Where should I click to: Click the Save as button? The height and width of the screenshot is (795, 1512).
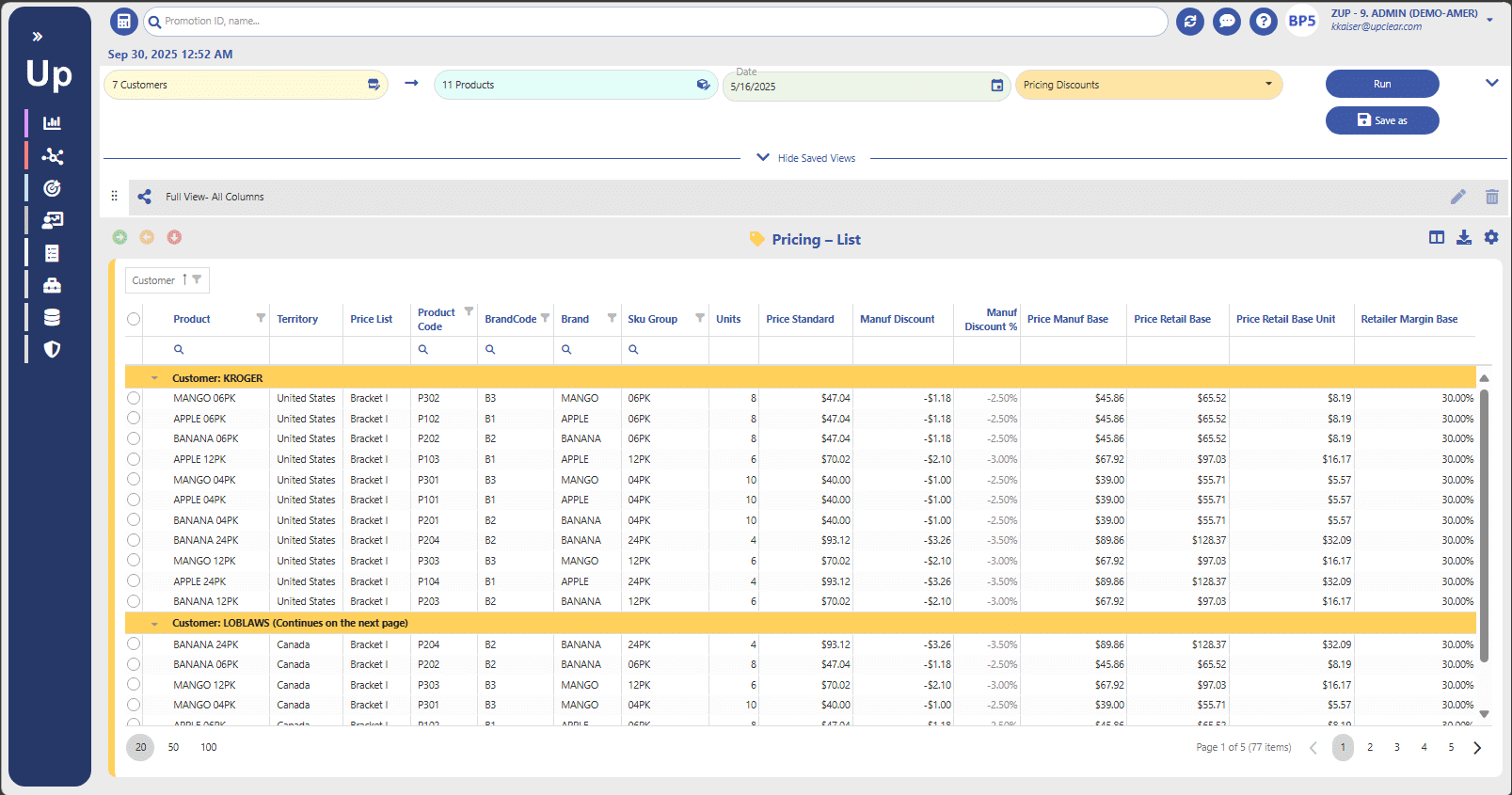1381,120
